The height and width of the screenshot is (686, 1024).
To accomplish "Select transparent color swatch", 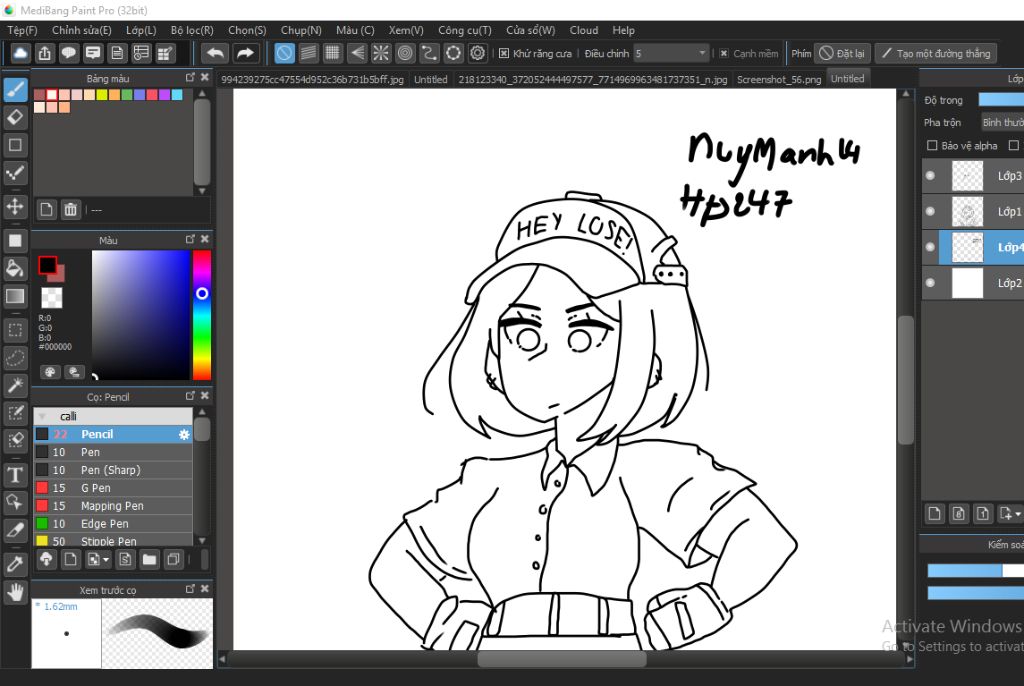I will coord(52,297).
